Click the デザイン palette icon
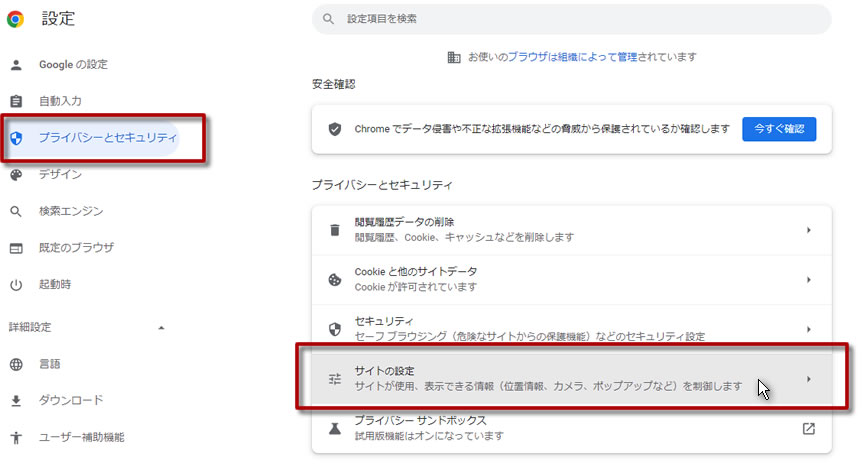 point(16,175)
